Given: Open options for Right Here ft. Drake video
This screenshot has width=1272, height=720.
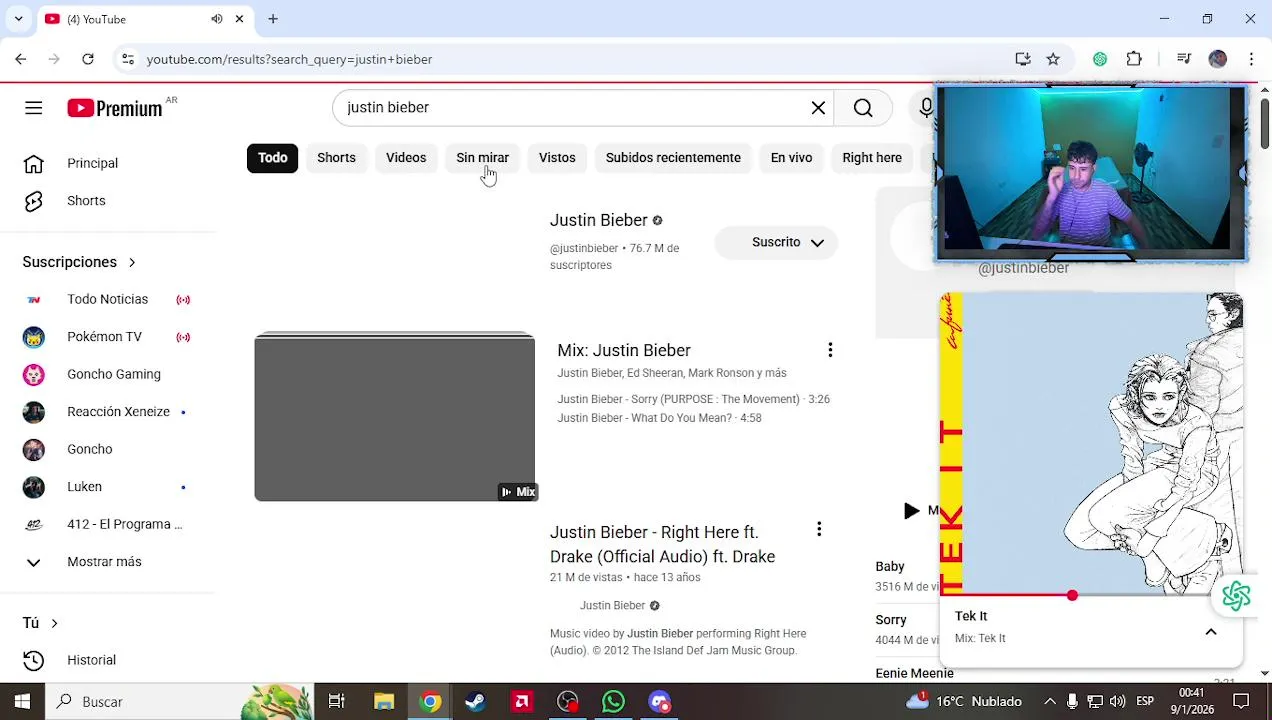Looking at the screenshot, I should 819,529.
